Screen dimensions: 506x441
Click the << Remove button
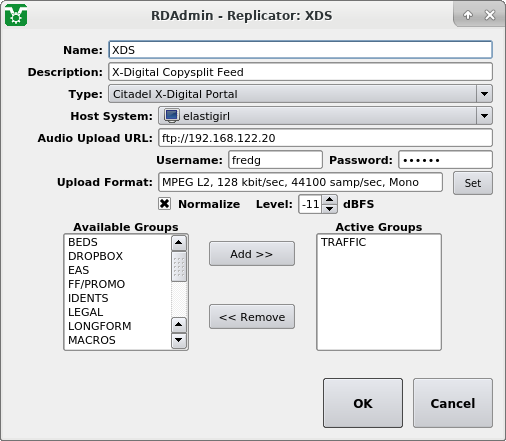[252, 317]
